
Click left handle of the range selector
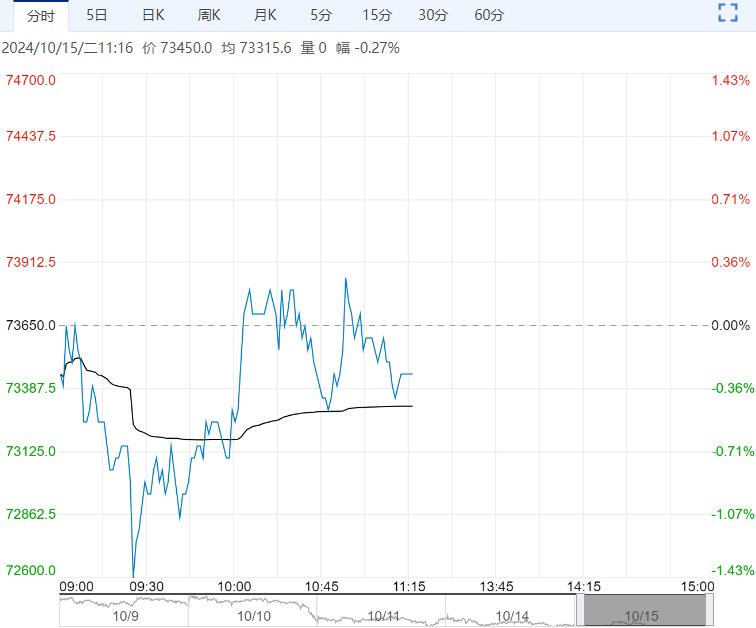coord(579,610)
